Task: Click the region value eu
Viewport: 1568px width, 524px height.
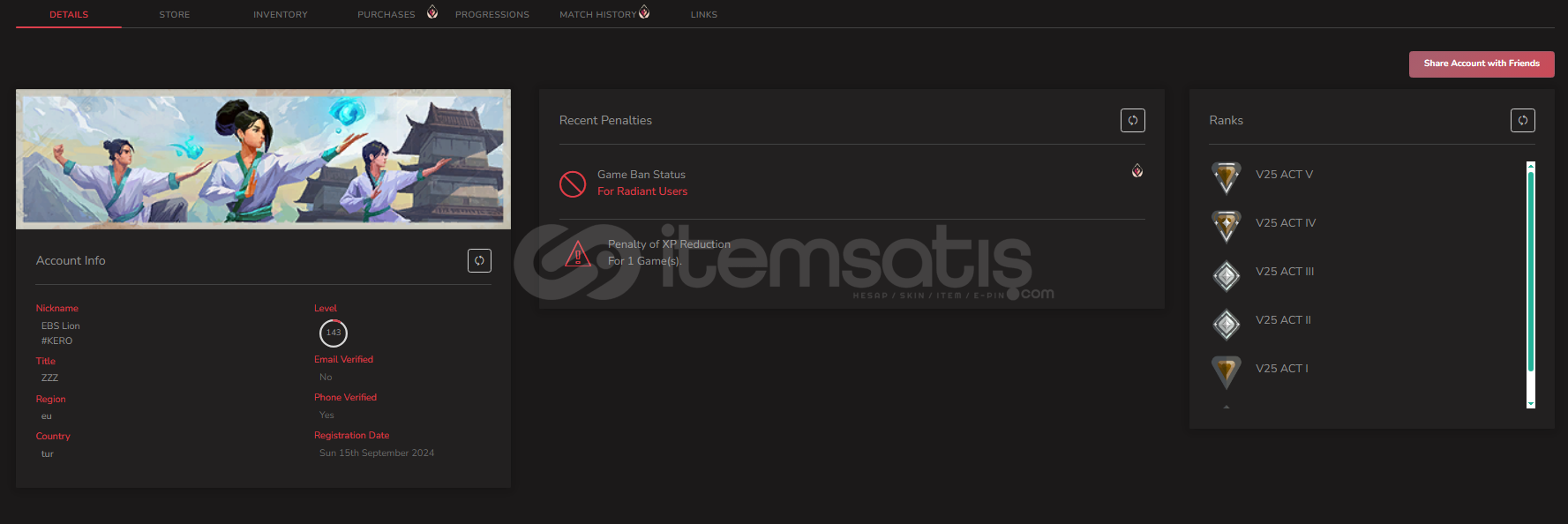Action: click(47, 415)
